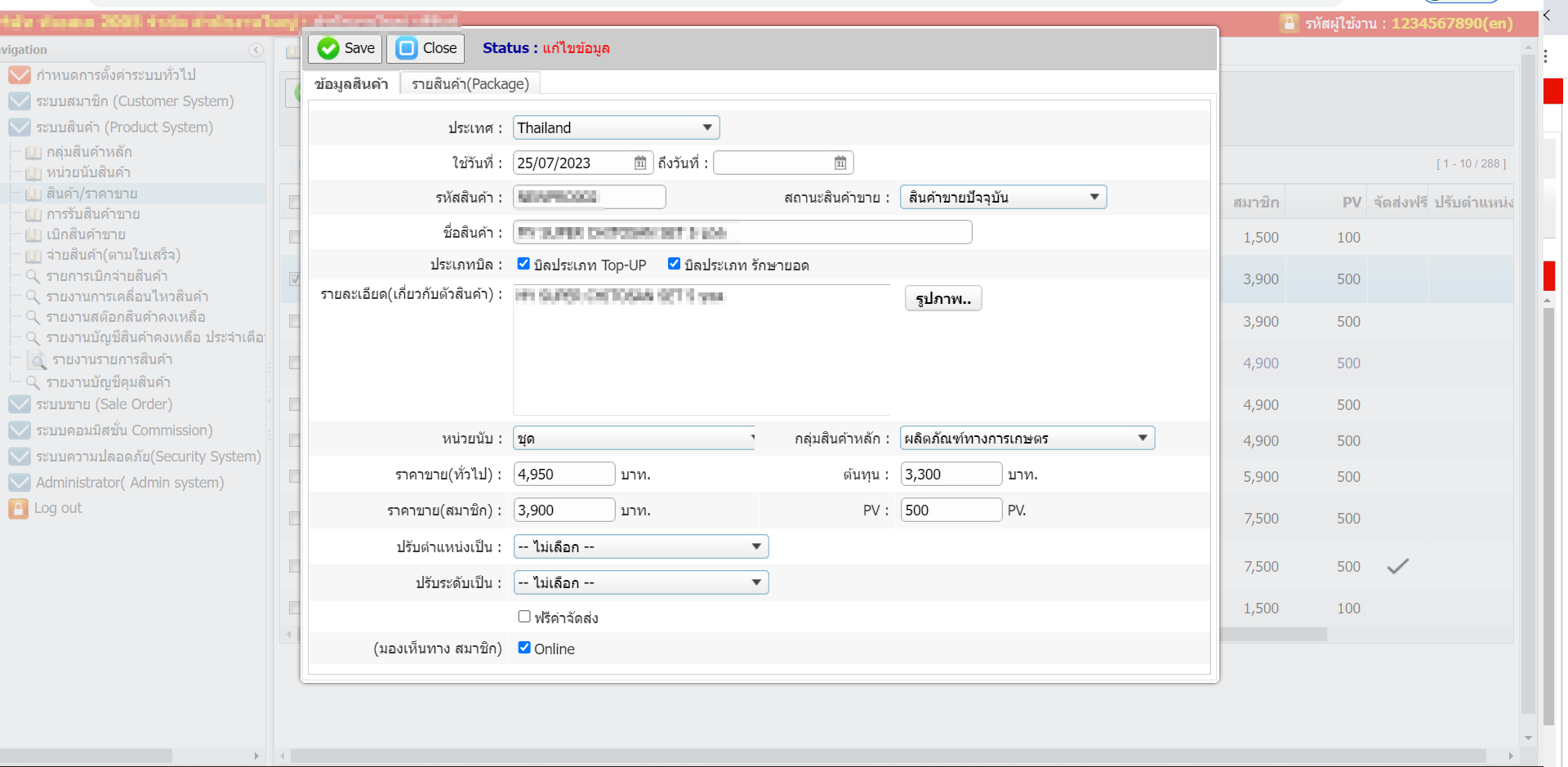Viewport: 1568px width, 767px height.
Task: Open the สถานะสินค้าขาย dropdown
Action: coord(1094,196)
